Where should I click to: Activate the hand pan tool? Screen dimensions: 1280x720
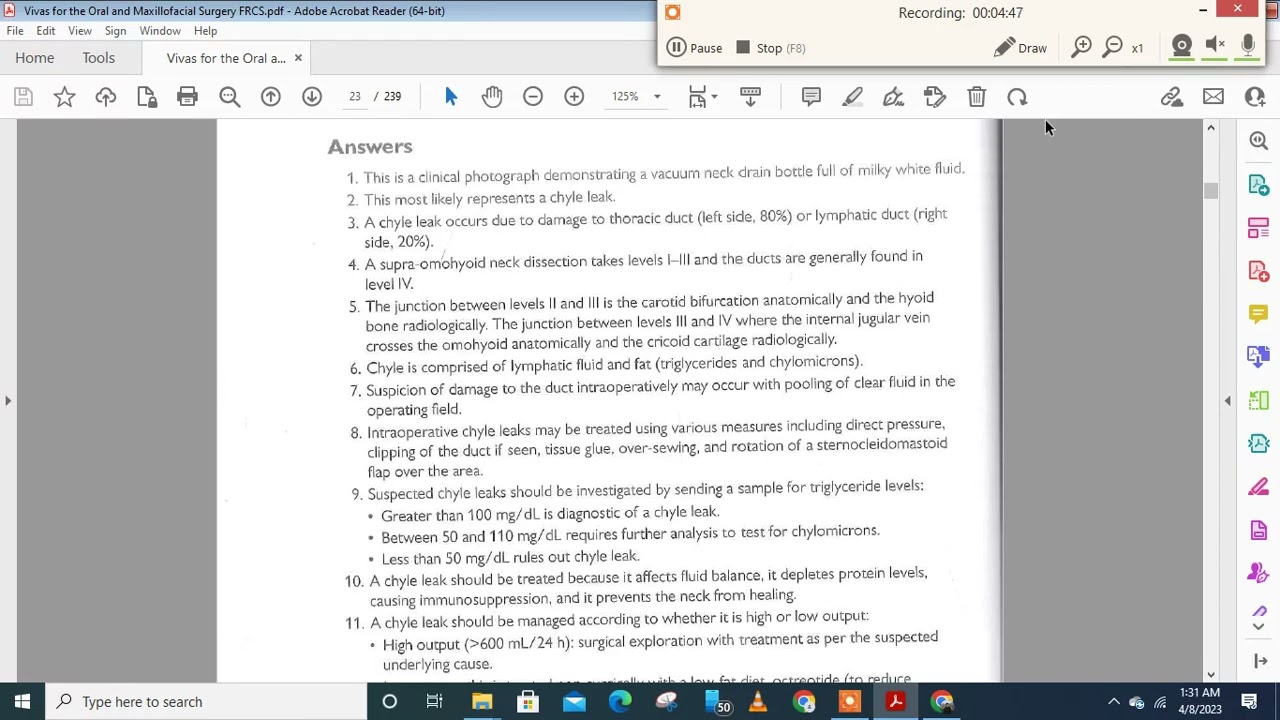492,97
